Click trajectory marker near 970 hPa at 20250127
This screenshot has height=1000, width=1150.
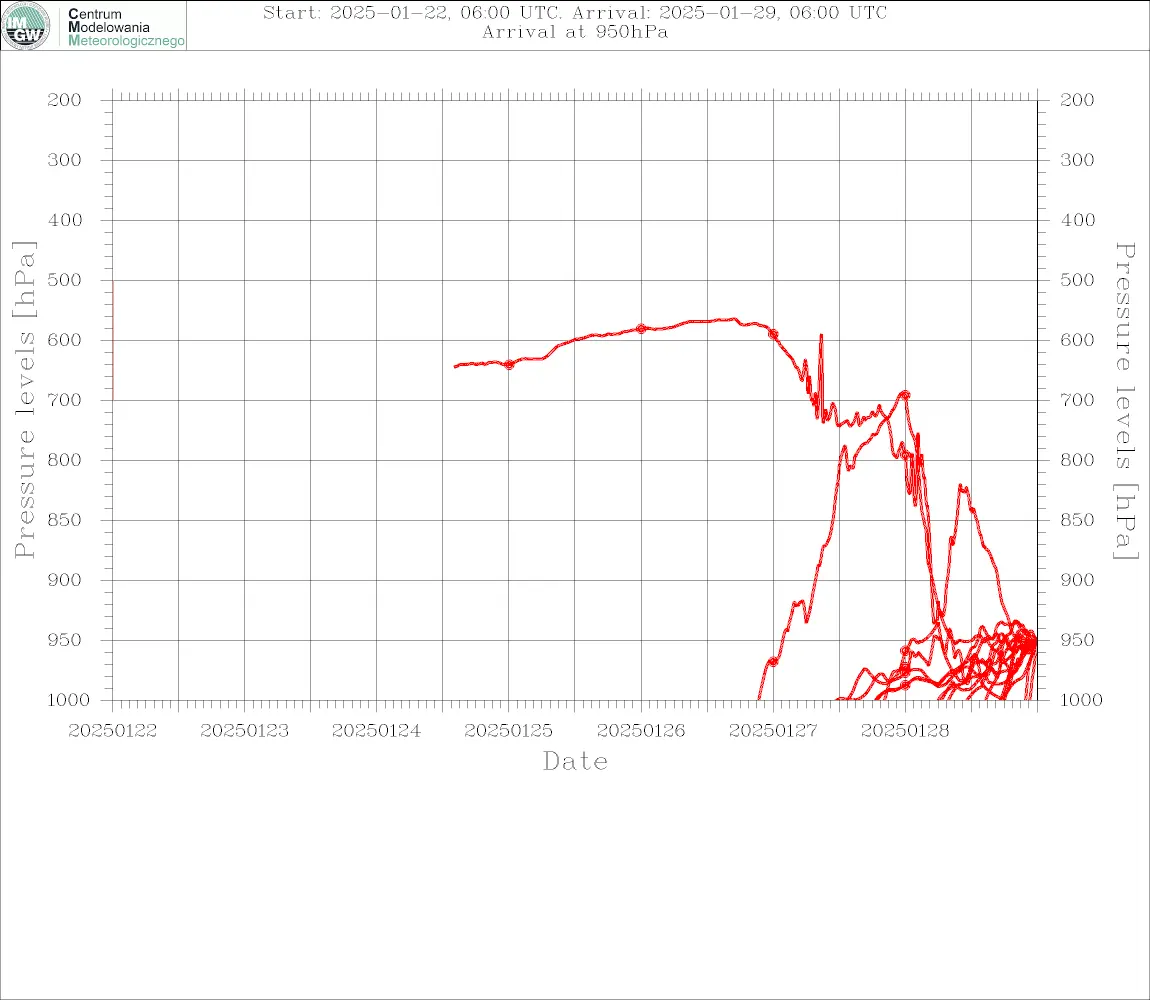pos(773,662)
